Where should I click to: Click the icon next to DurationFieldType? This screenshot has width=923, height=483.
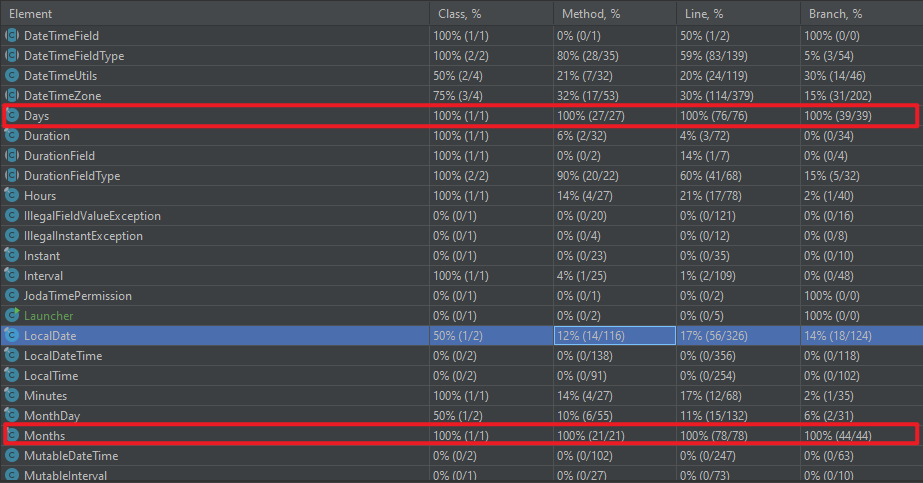click(x=12, y=175)
